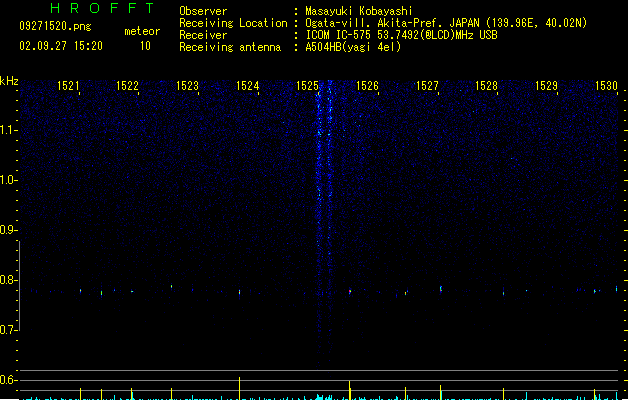
Task: Click the Receiving antenna label
Action: 230,47
